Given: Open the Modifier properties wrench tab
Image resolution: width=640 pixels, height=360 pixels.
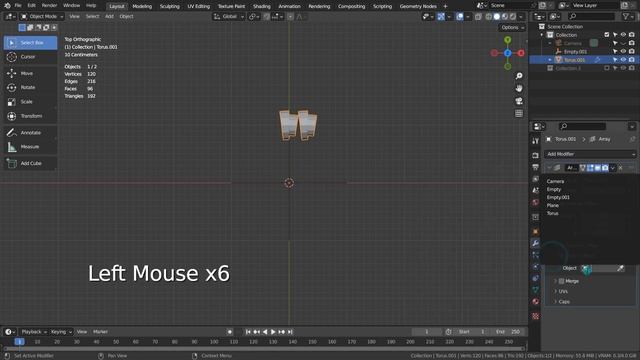Looking at the screenshot, I should click(x=536, y=243).
